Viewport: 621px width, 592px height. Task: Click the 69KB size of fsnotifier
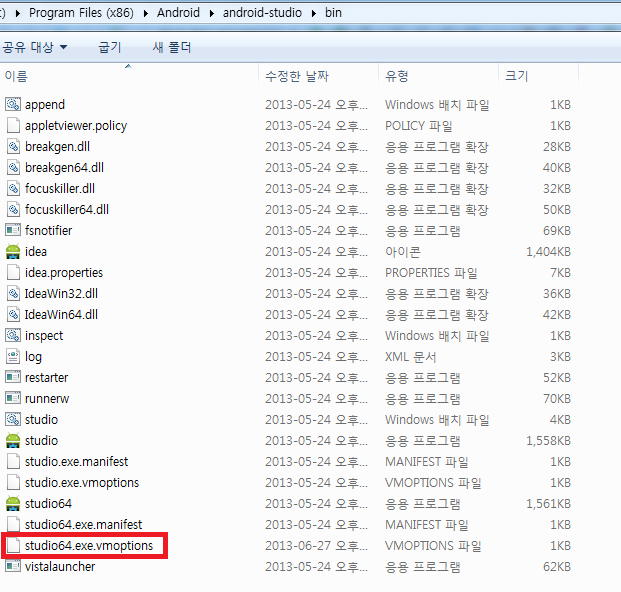(557, 231)
